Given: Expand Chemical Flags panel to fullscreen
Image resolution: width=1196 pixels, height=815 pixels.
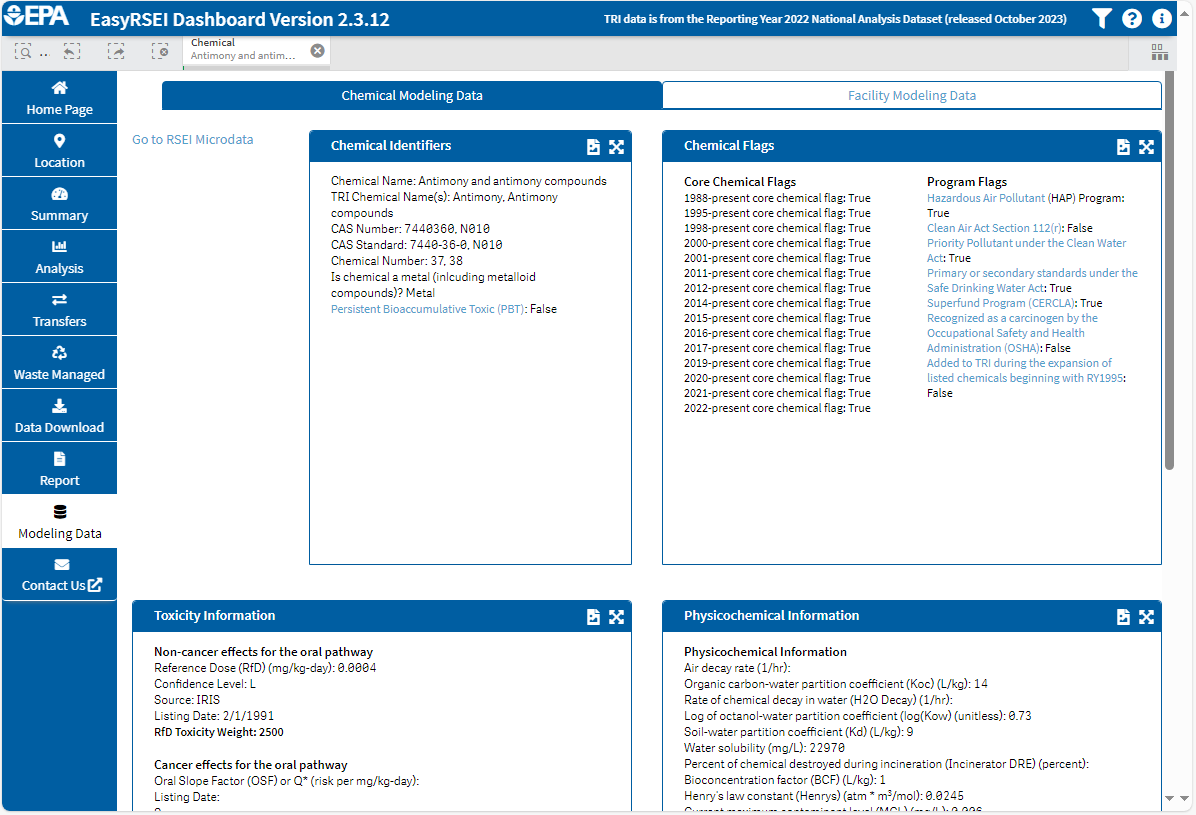Looking at the screenshot, I should [1146, 146].
